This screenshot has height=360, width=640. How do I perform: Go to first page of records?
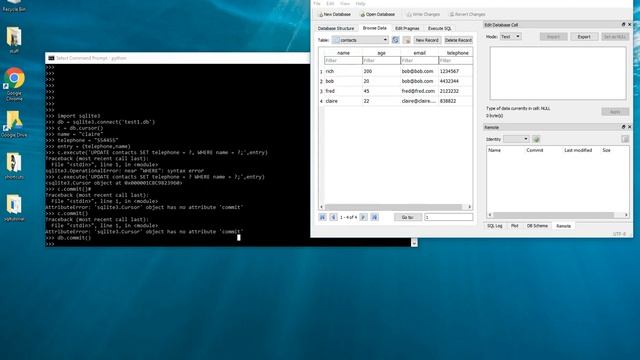pos(322,217)
